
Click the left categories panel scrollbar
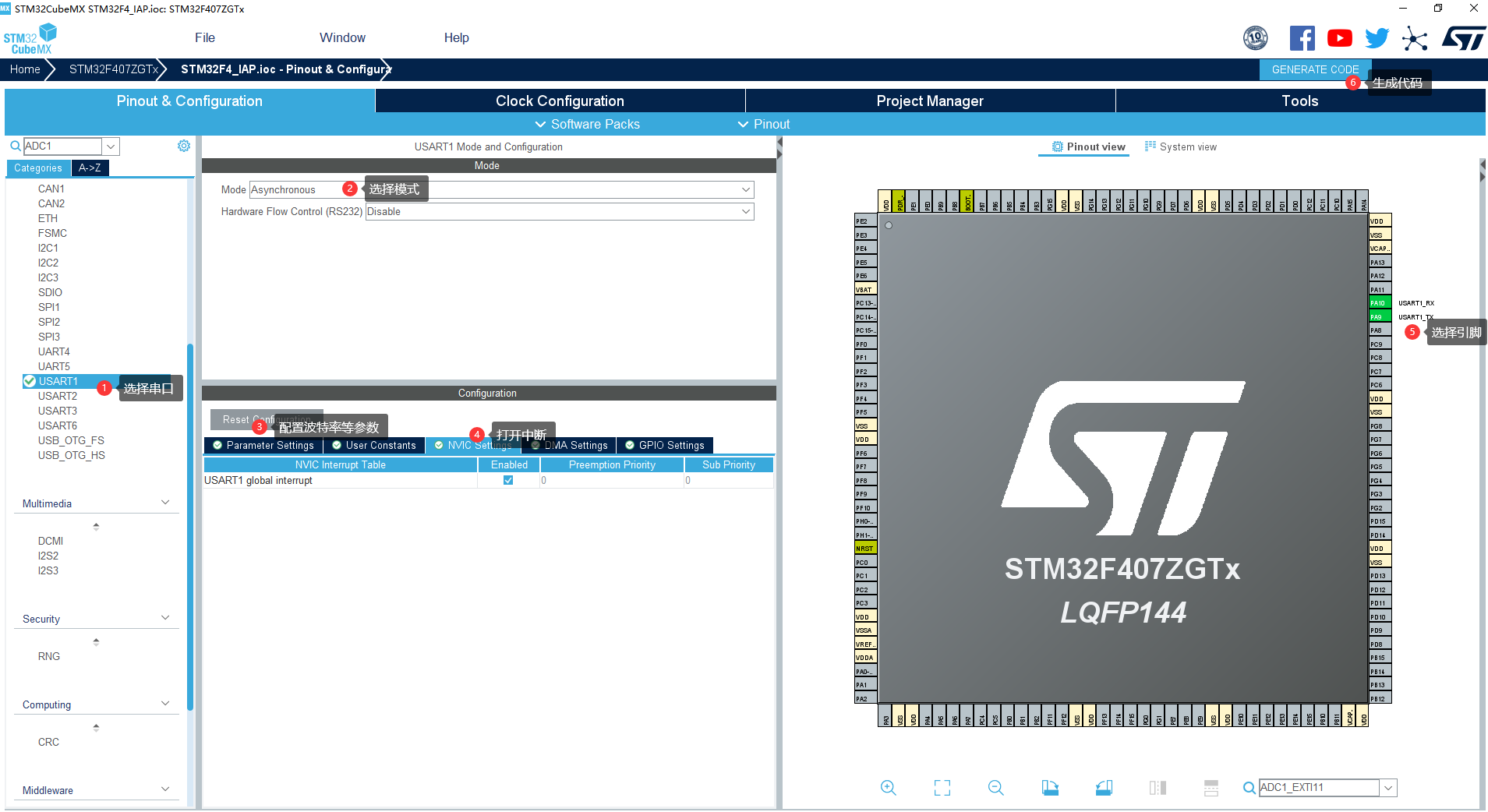(x=190, y=526)
